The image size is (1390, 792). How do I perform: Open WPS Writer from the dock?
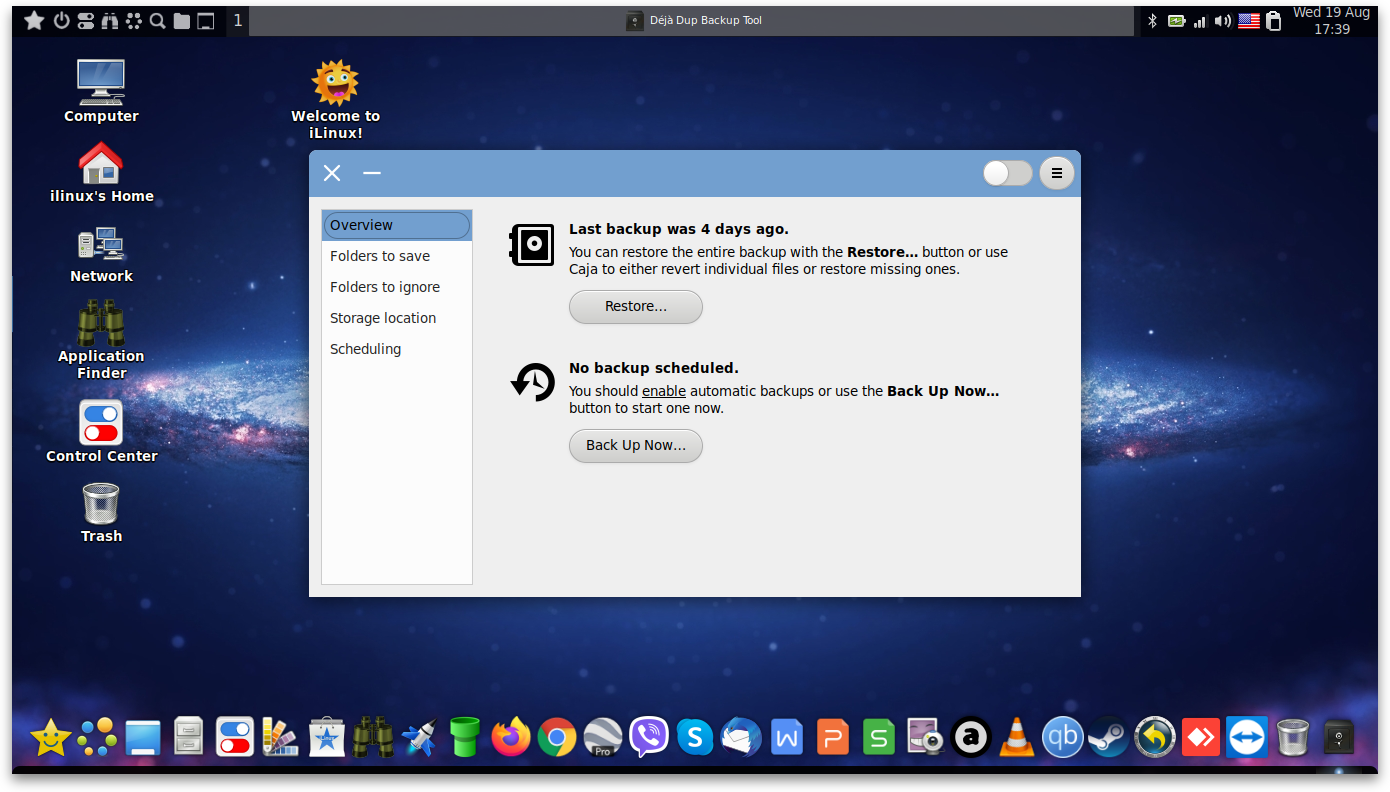click(787, 738)
